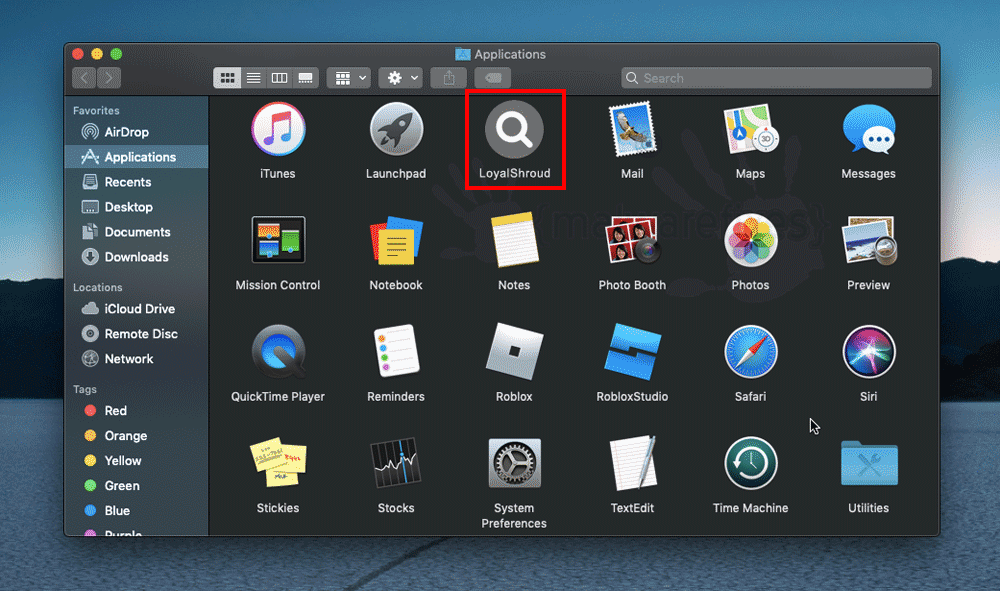The width and height of the screenshot is (1000, 591).
Task: Select the Maps app icon
Action: click(751, 129)
